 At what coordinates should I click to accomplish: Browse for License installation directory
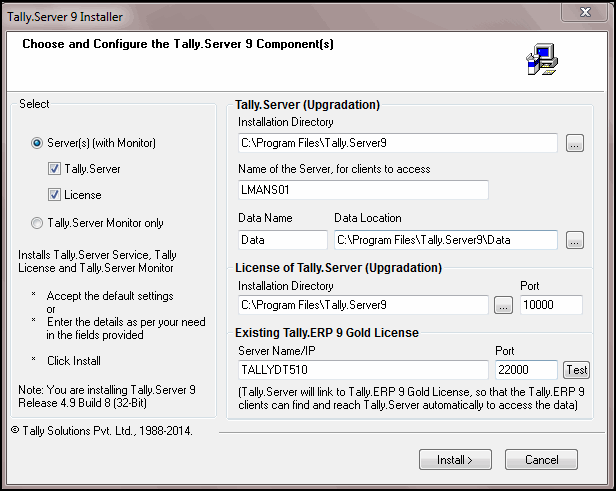[x=503, y=305]
